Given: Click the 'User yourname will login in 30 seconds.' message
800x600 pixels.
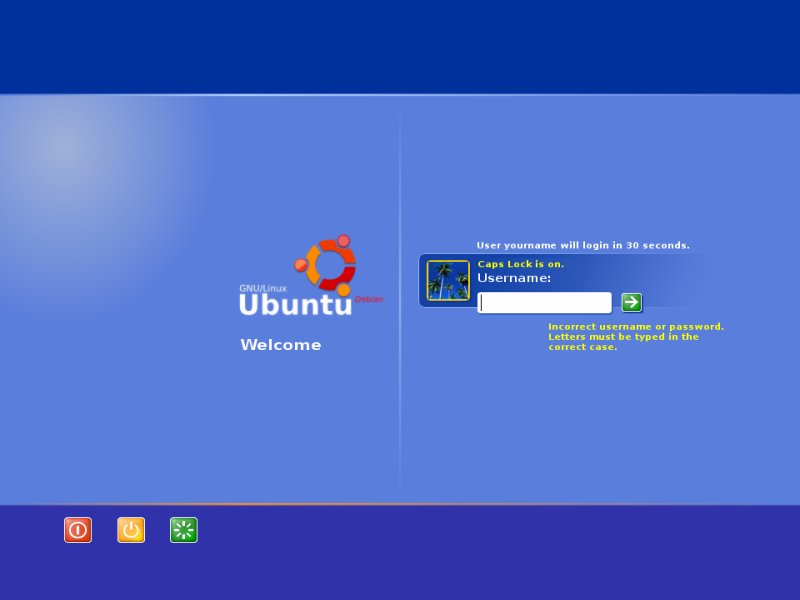Looking at the screenshot, I should pos(583,245).
